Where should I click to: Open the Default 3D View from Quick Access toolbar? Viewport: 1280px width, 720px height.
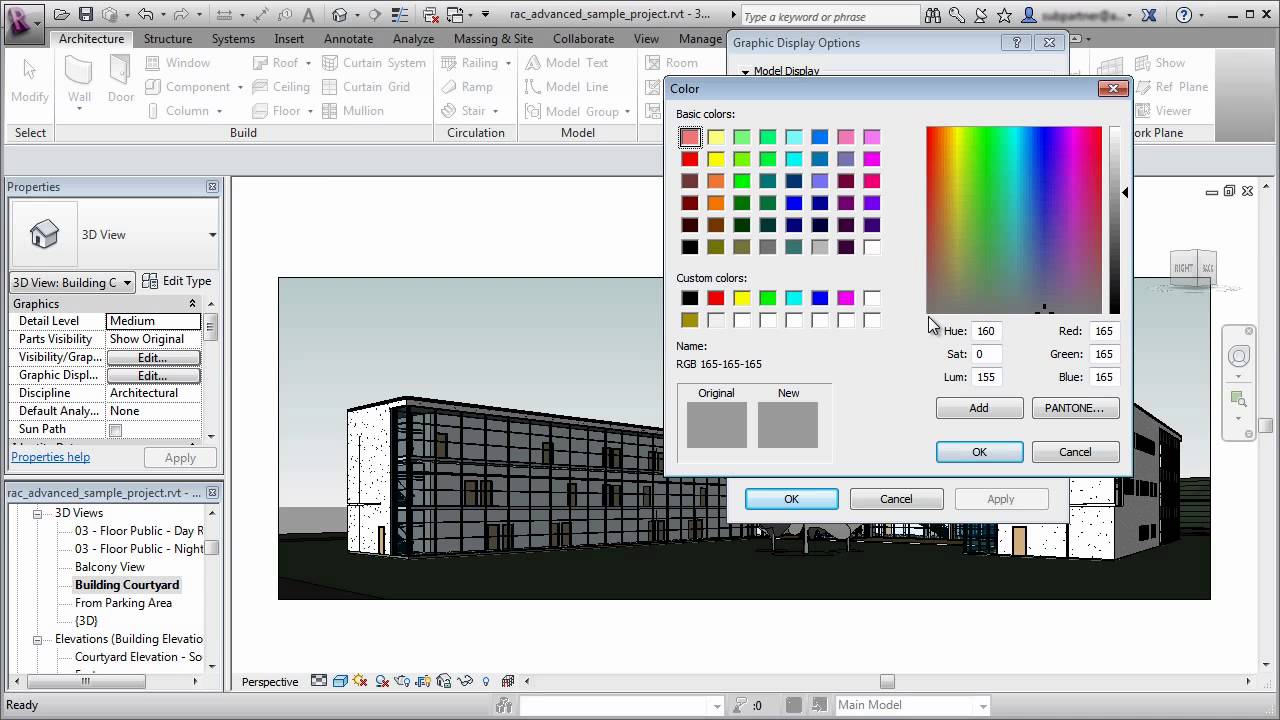[339, 15]
